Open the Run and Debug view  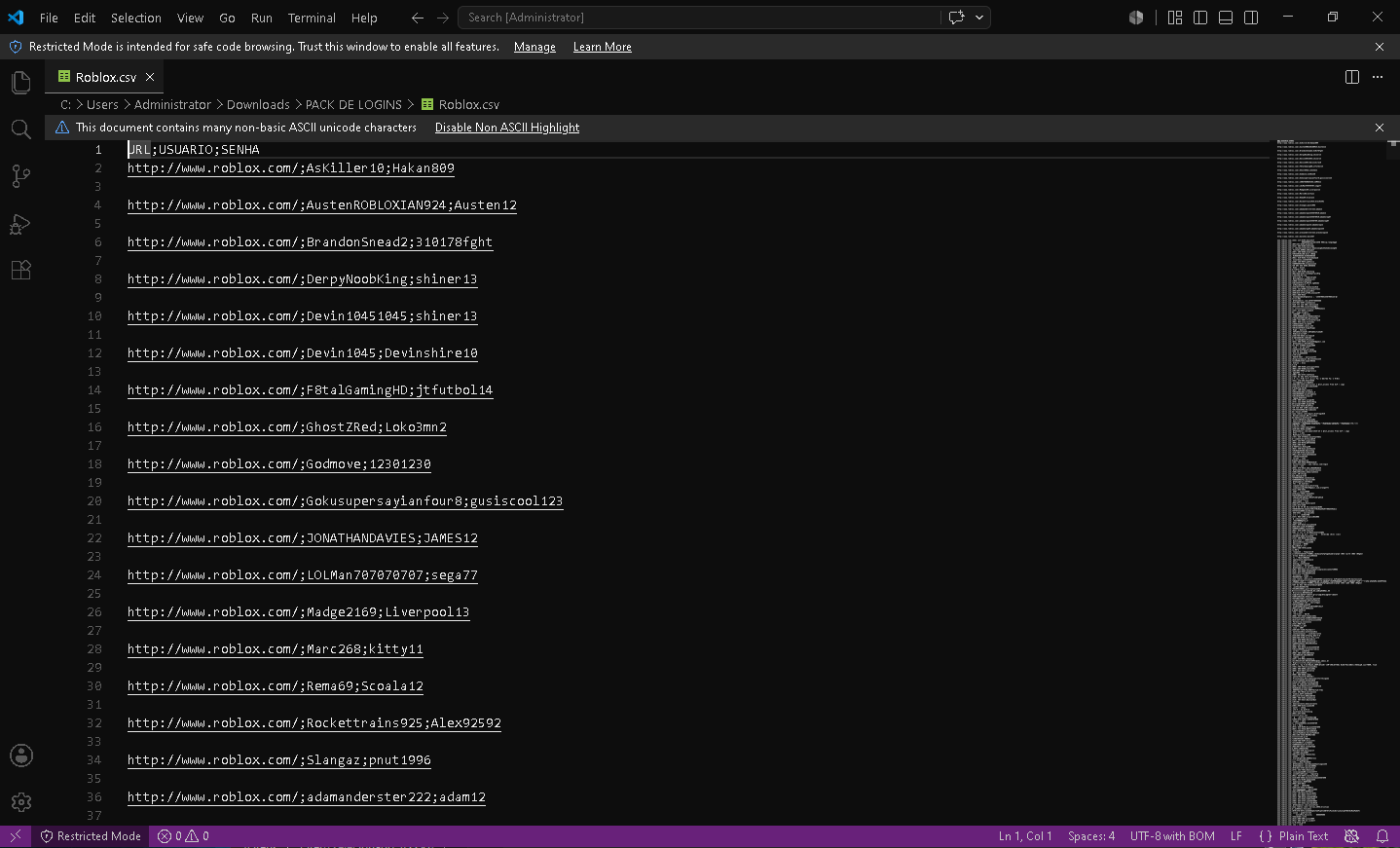20,224
